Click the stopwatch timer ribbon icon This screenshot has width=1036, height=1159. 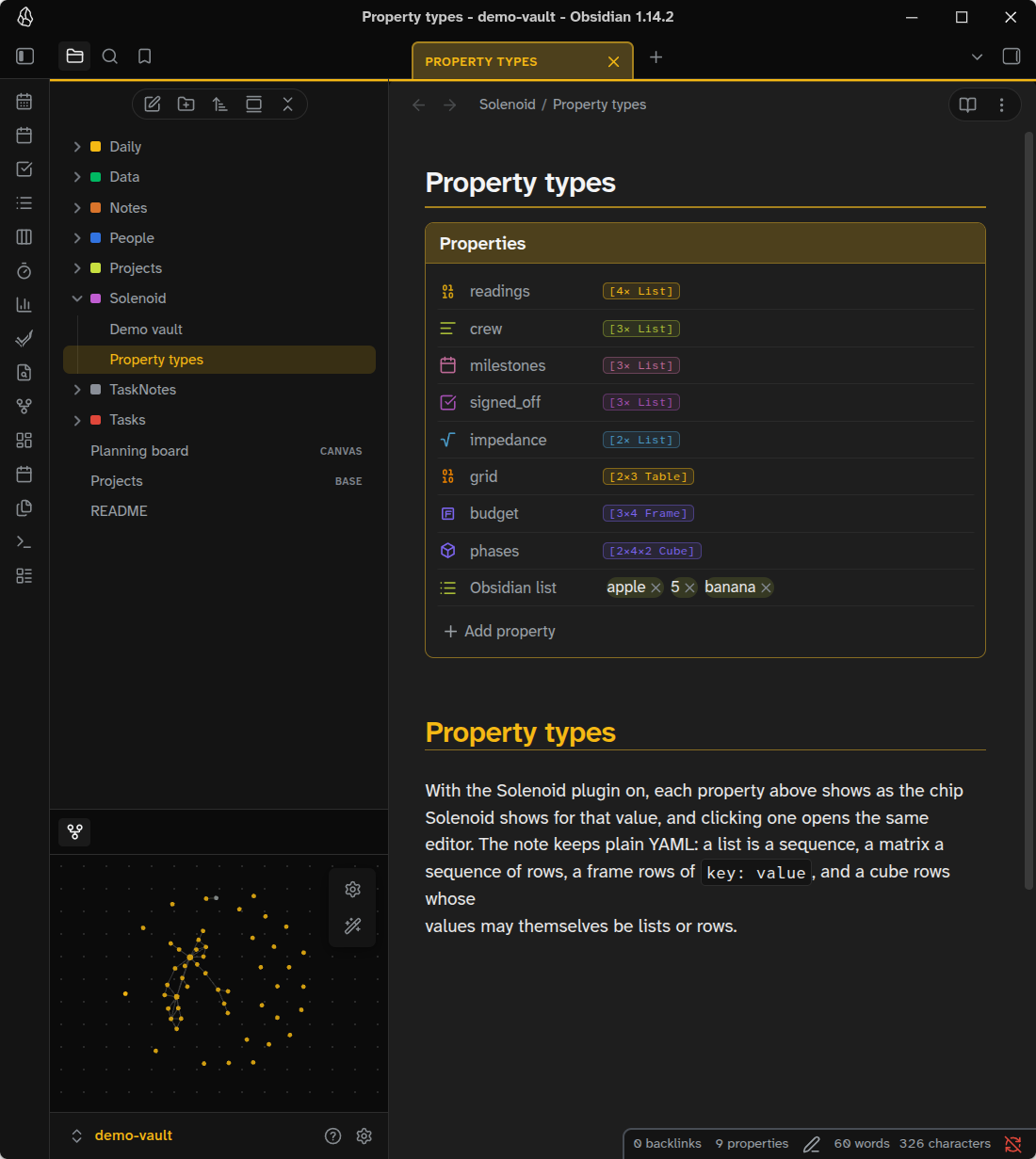[x=24, y=271]
